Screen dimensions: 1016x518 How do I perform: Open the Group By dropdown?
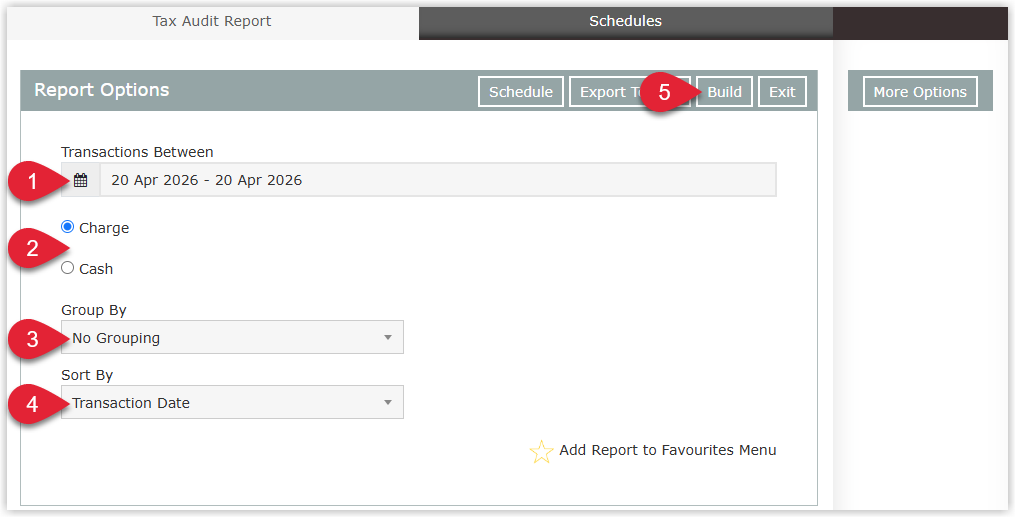[x=232, y=337]
